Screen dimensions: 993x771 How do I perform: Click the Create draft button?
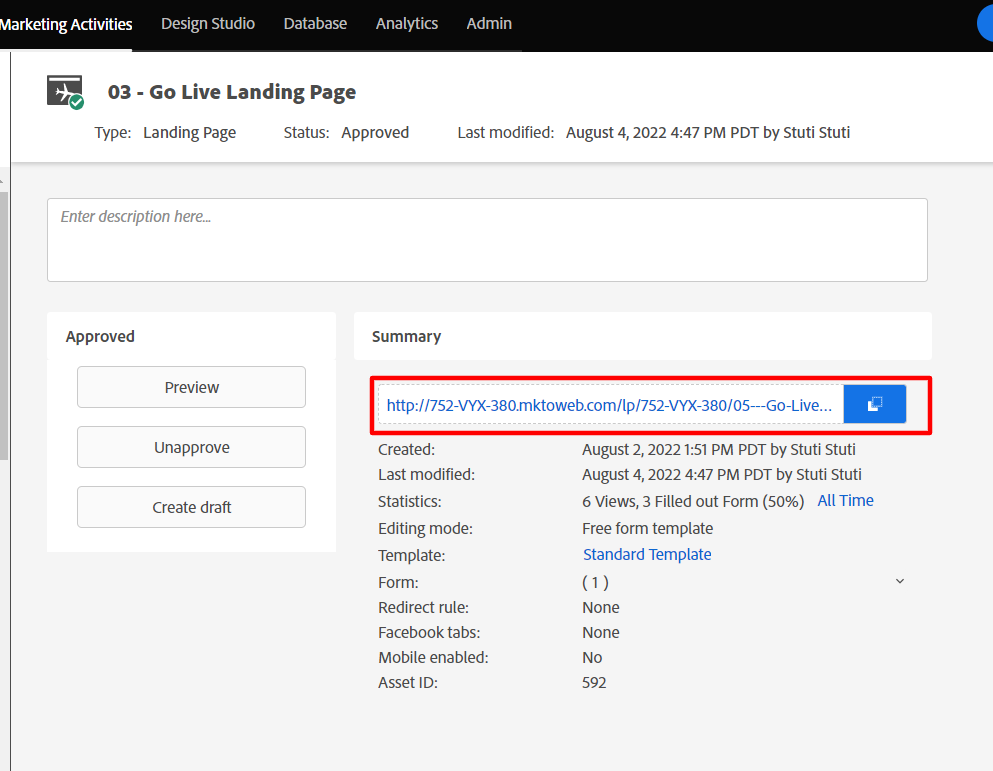(x=191, y=507)
